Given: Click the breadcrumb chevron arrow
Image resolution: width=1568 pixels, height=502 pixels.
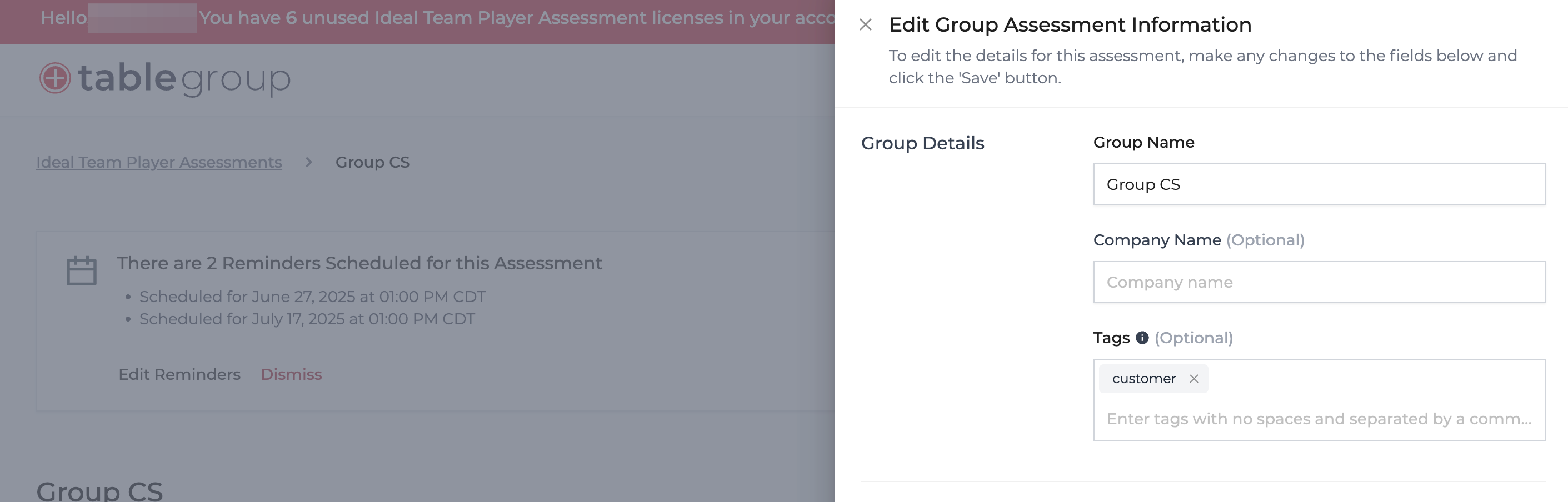Looking at the screenshot, I should click(x=308, y=163).
